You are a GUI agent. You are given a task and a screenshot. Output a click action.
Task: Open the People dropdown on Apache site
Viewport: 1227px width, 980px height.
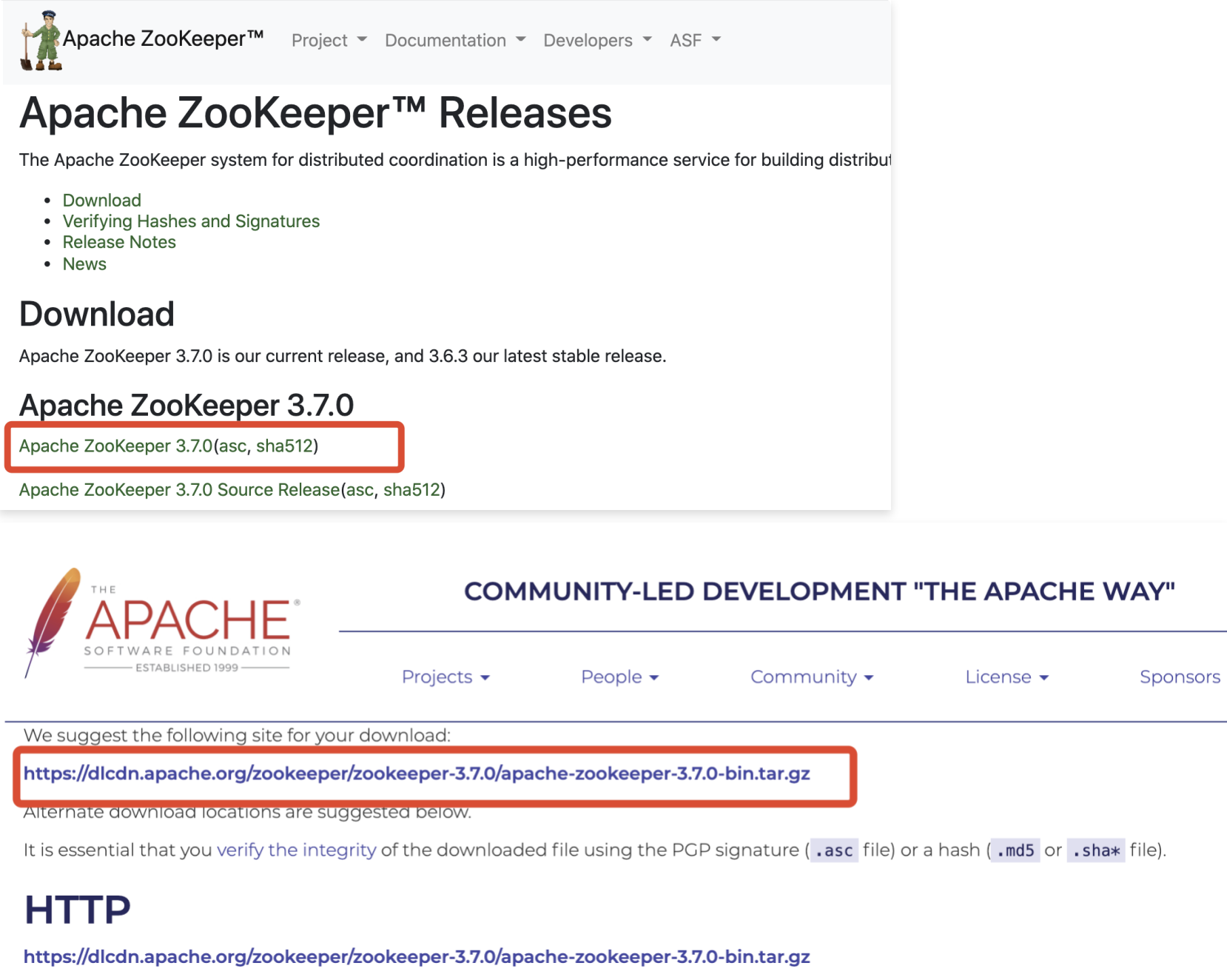pos(619,677)
